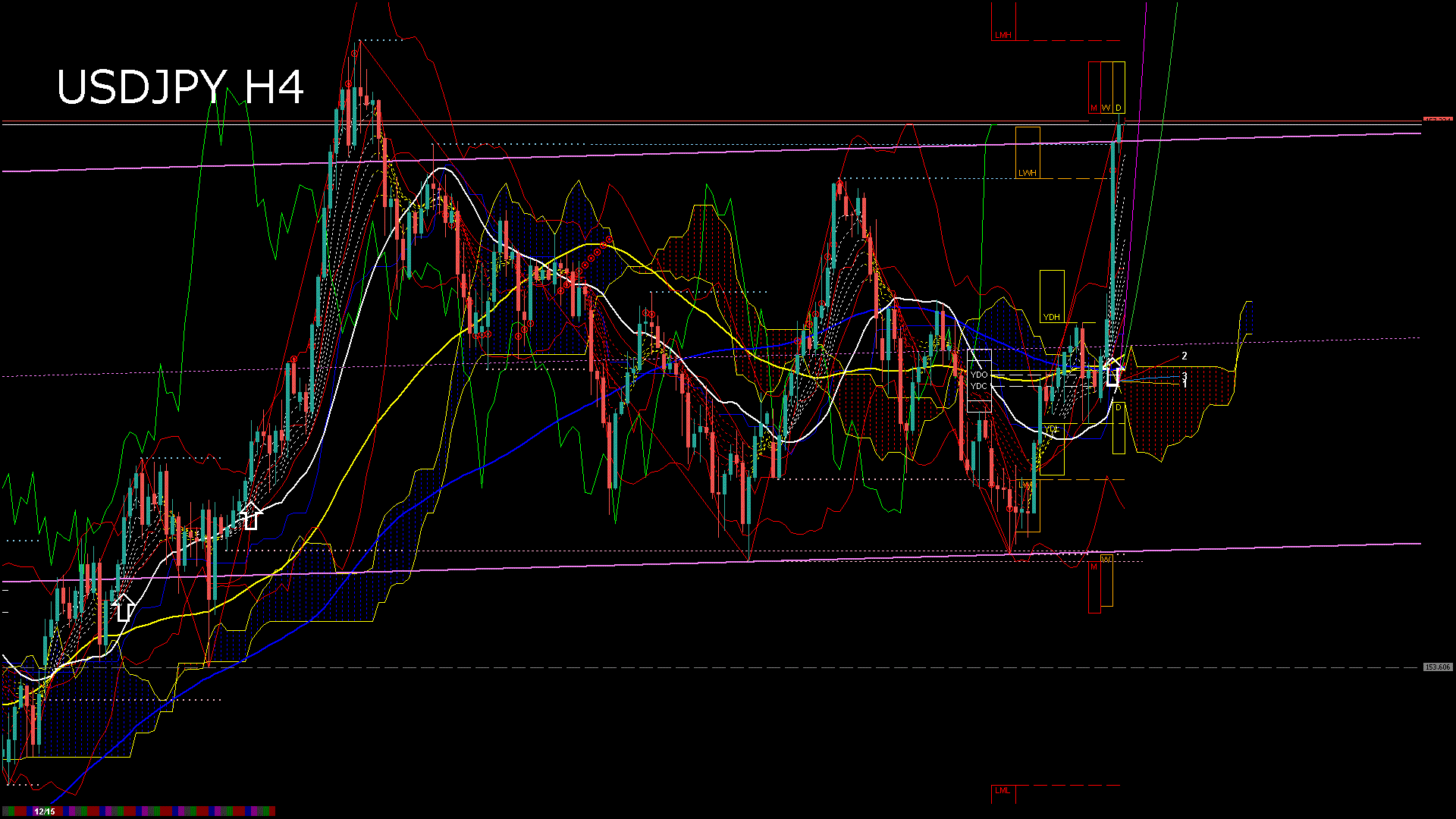The height and width of the screenshot is (819, 1456).
Task: Click the LMH last-month-high marker
Action: [x=1003, y=34]
